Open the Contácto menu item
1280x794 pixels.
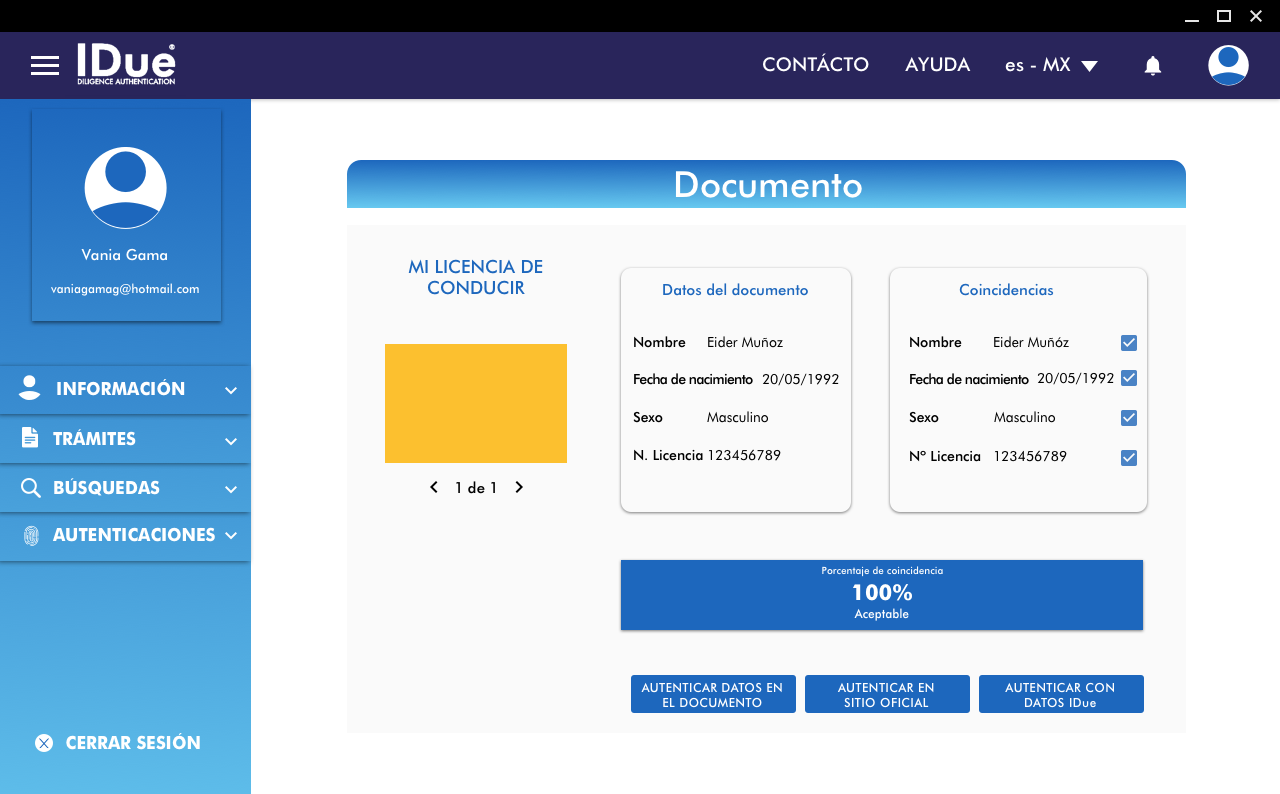(x=815, y=65)
